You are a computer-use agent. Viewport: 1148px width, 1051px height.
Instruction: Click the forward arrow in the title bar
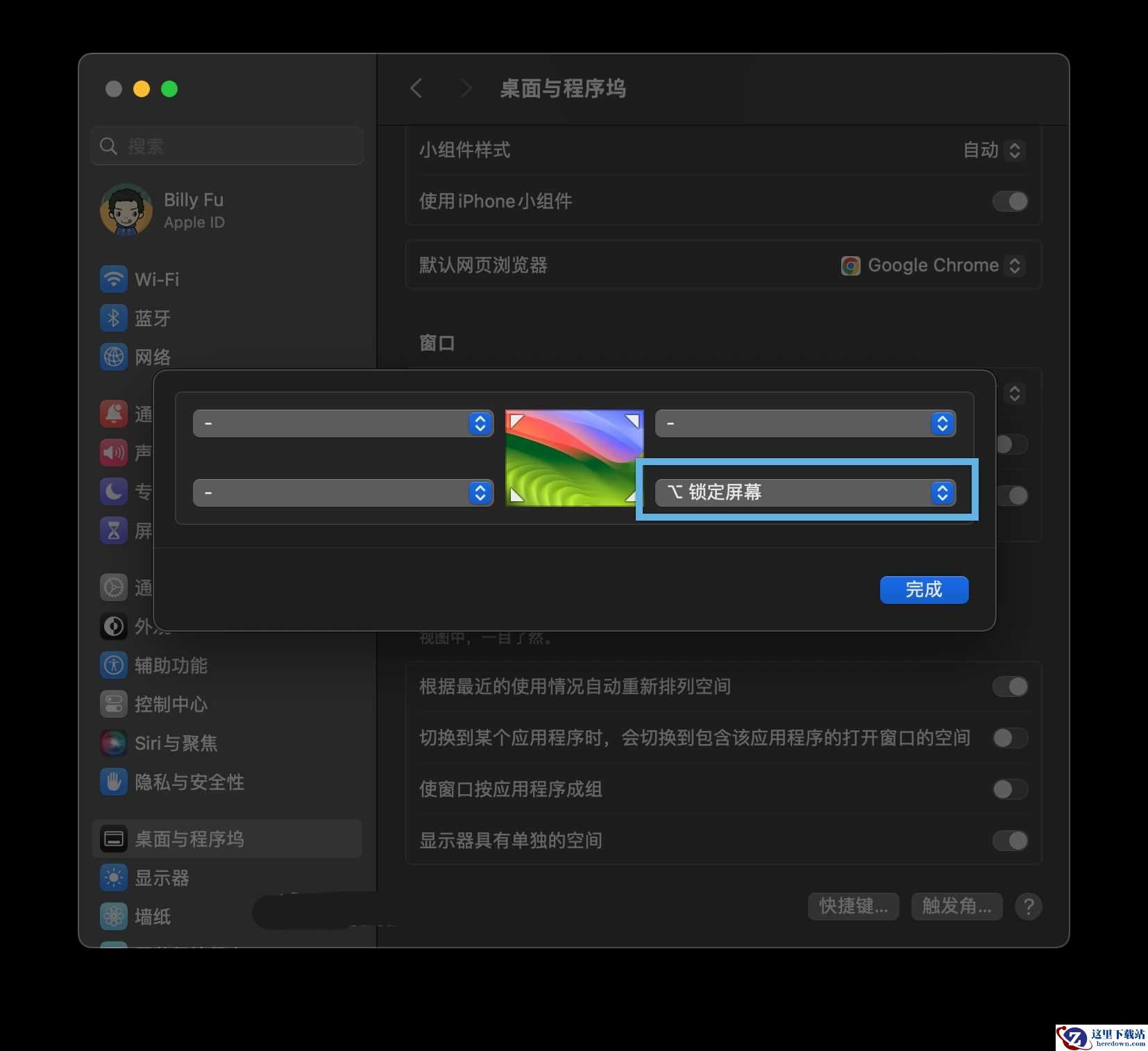466,88
